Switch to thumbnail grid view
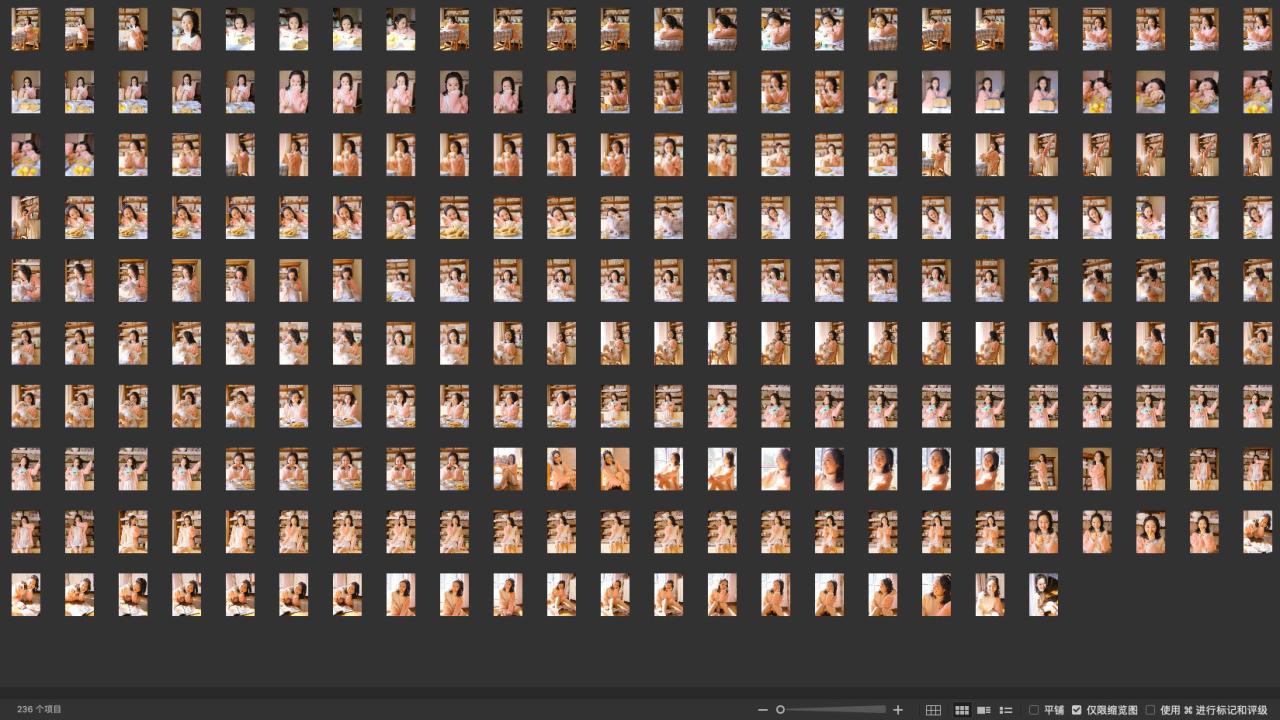Image resolution: width=1280 pixels, height=720 pixels. pos(962,710)
